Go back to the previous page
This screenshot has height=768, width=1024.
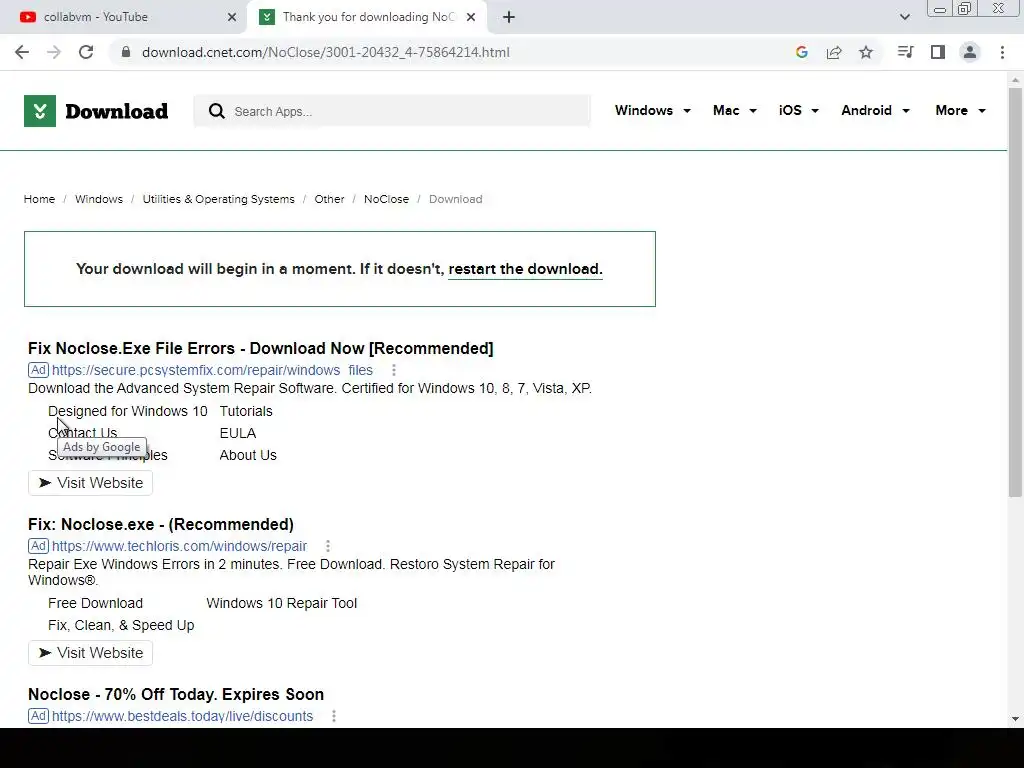(22, 52)
